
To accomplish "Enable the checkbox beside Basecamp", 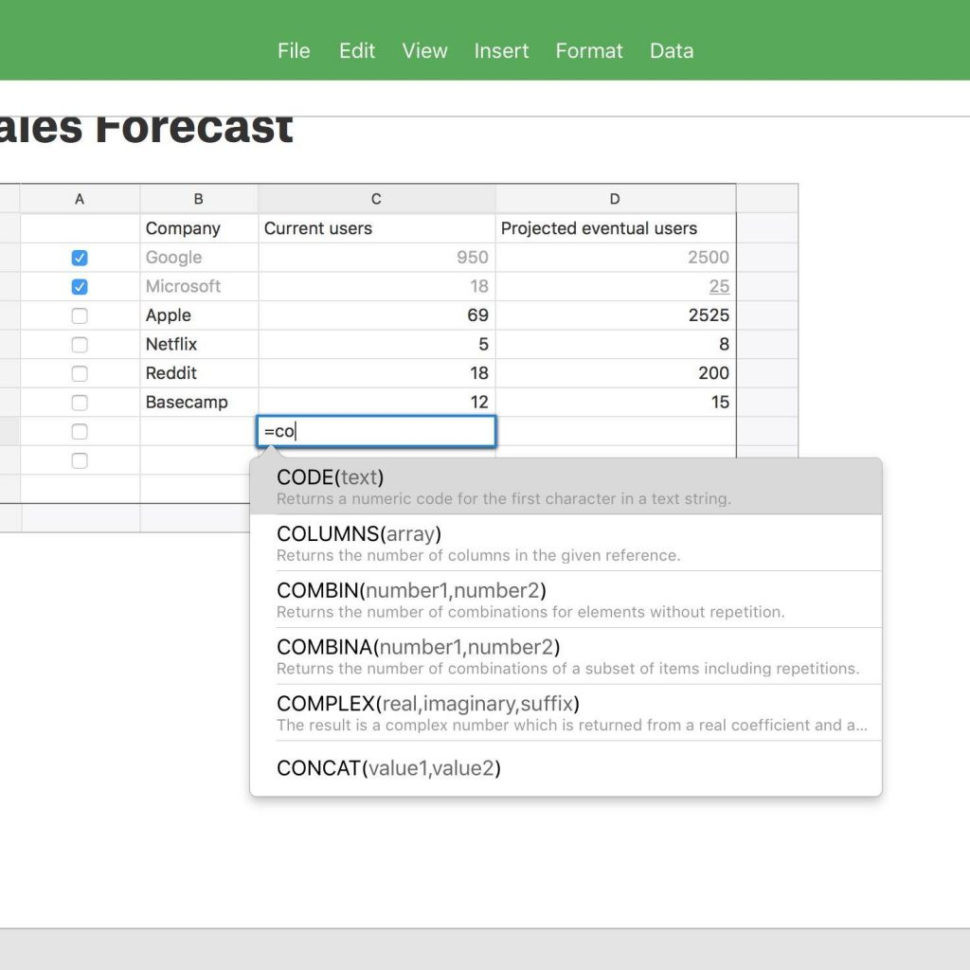I will pos(79,402).
